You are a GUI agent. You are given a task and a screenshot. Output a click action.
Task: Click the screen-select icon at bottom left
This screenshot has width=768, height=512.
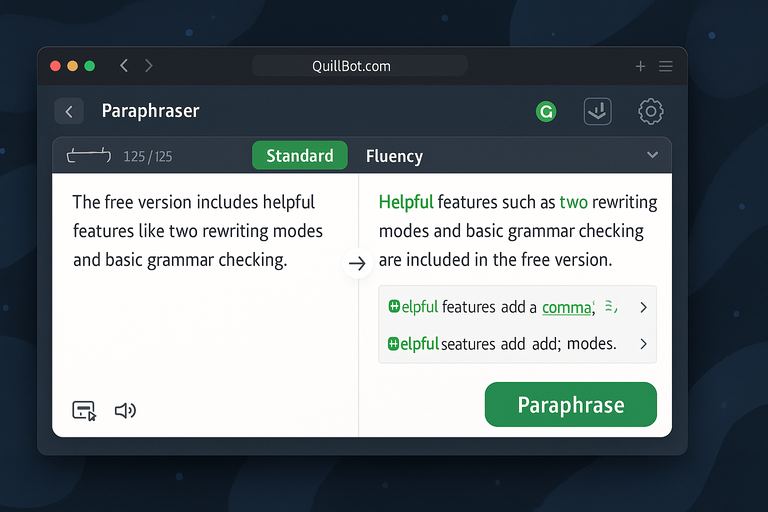point(84,411)
